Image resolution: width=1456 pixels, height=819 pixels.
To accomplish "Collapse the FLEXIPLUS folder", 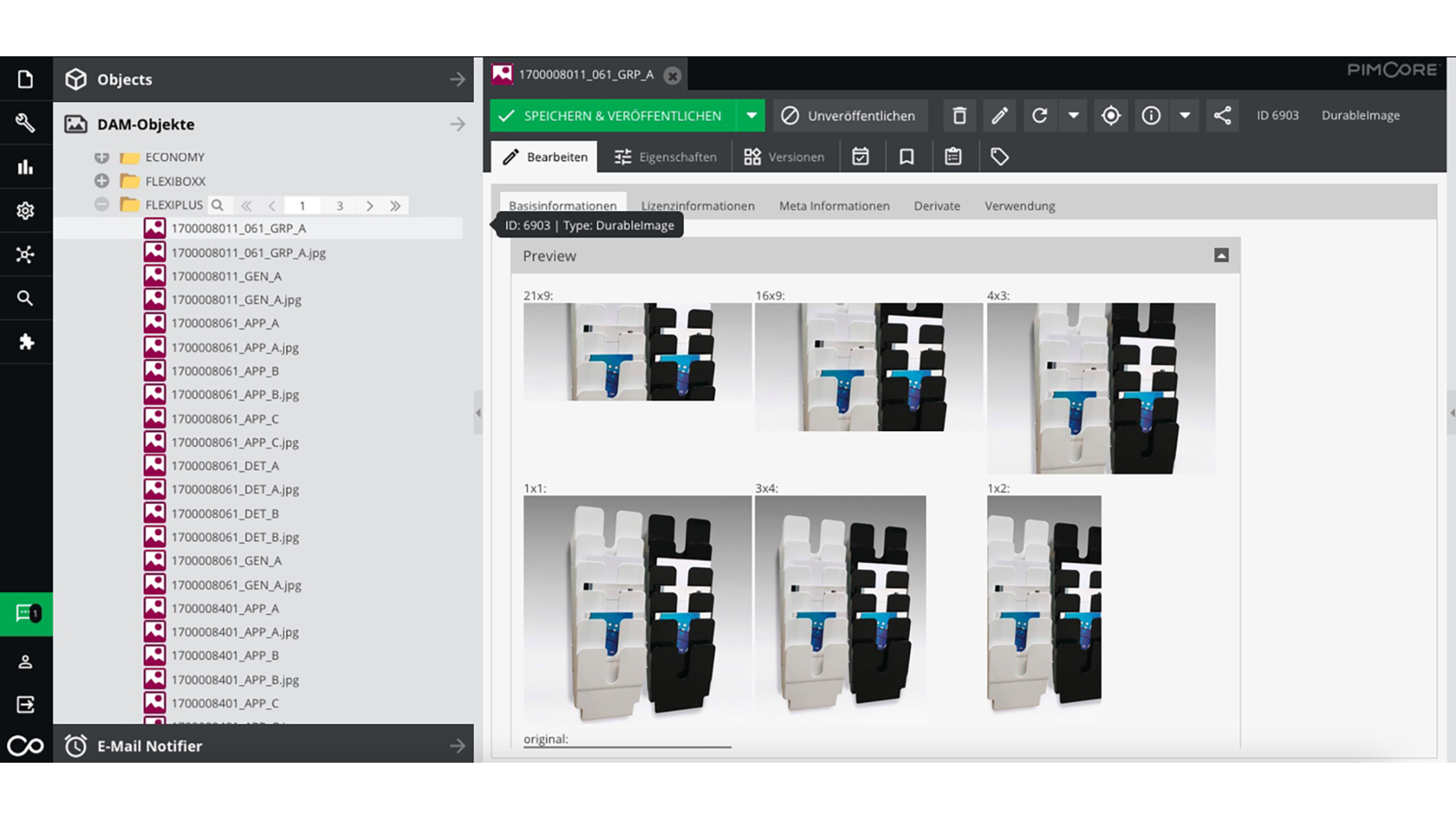I will [x=102, y=204].
